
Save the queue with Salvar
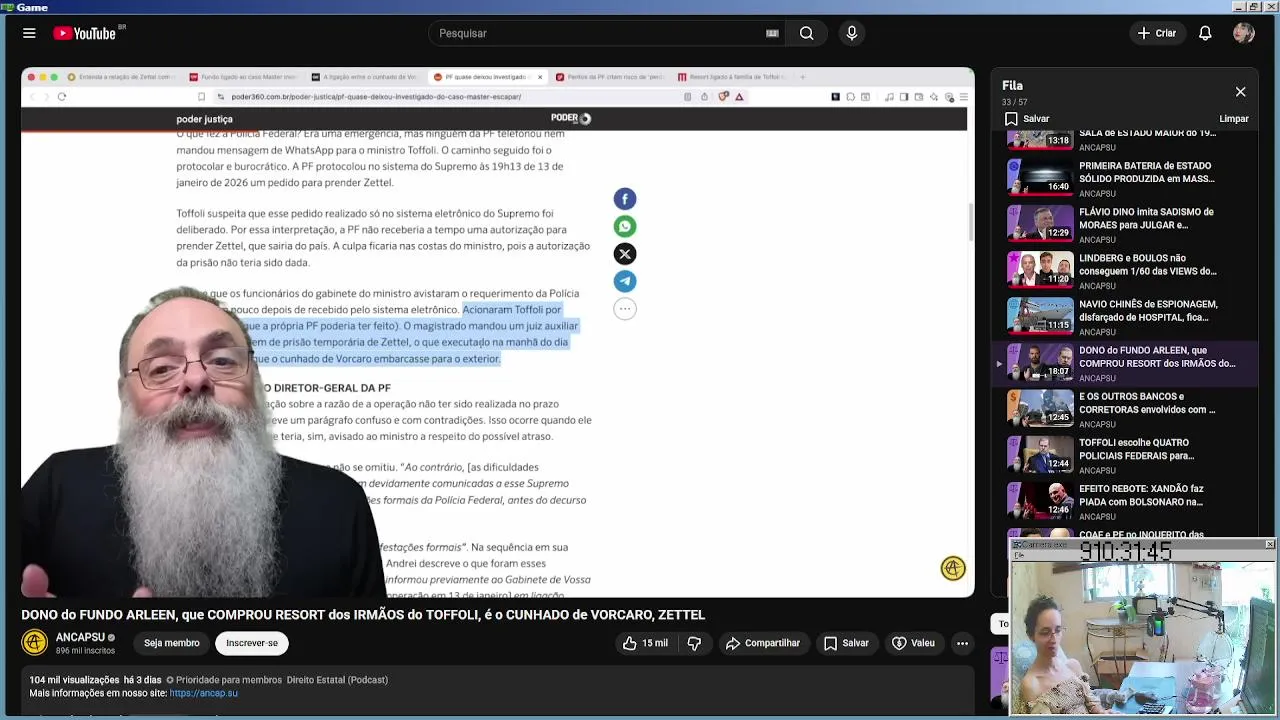click(1028, 119)
